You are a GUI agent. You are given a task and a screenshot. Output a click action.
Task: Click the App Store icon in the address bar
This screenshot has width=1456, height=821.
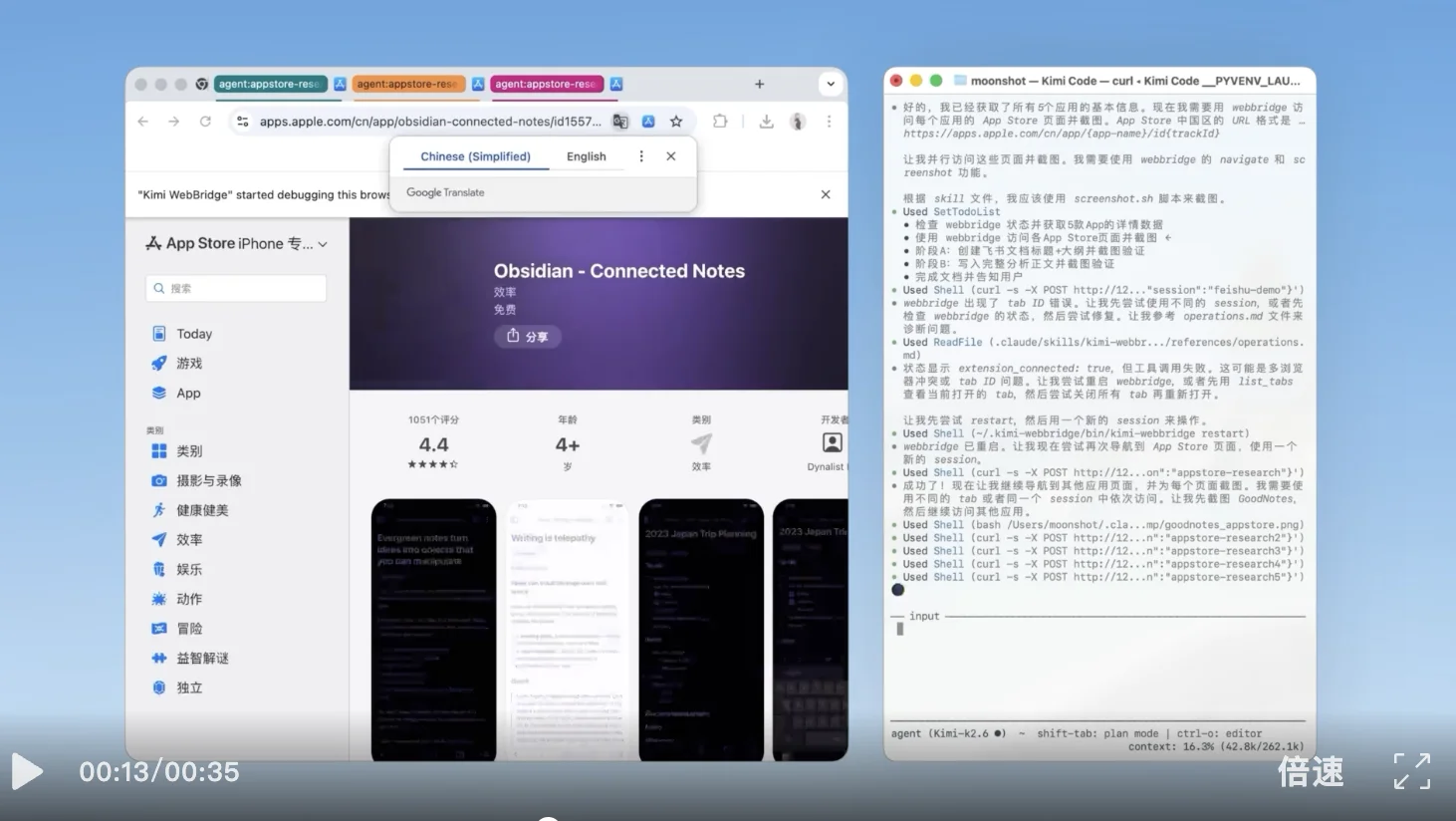point(648,122)
